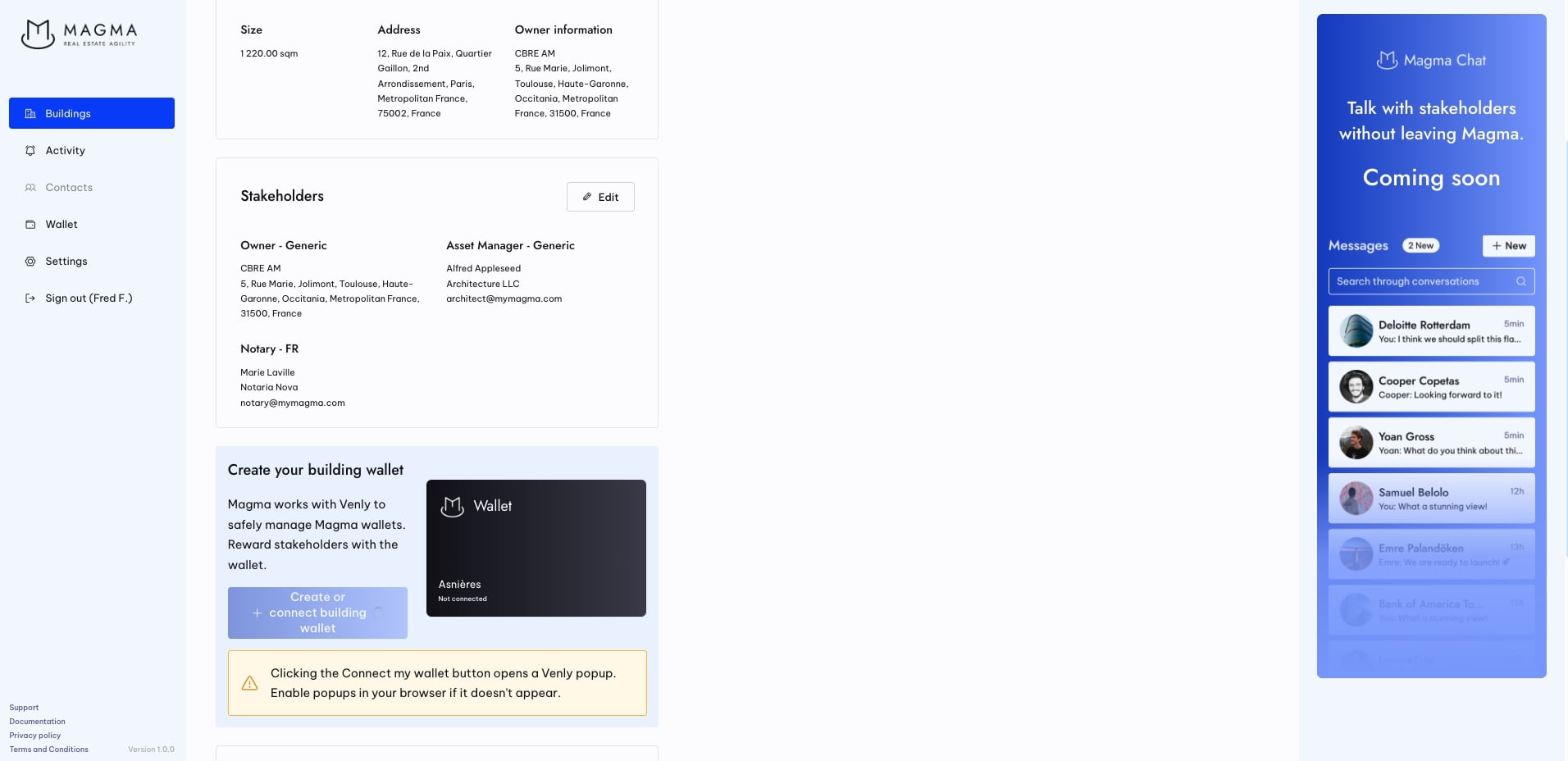Click the Magma logo in the sidebar
This screenshot has width=1568, height=761.
(x=79, y=34)
